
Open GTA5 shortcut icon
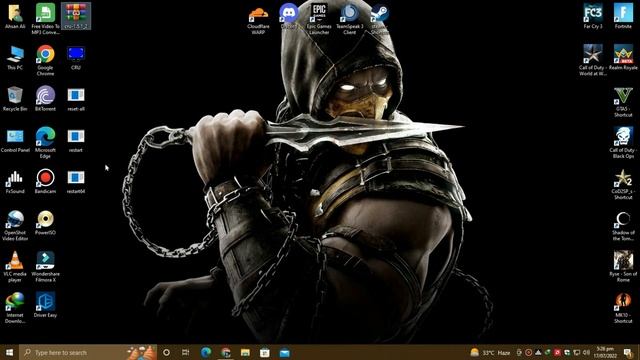[623, 102]
